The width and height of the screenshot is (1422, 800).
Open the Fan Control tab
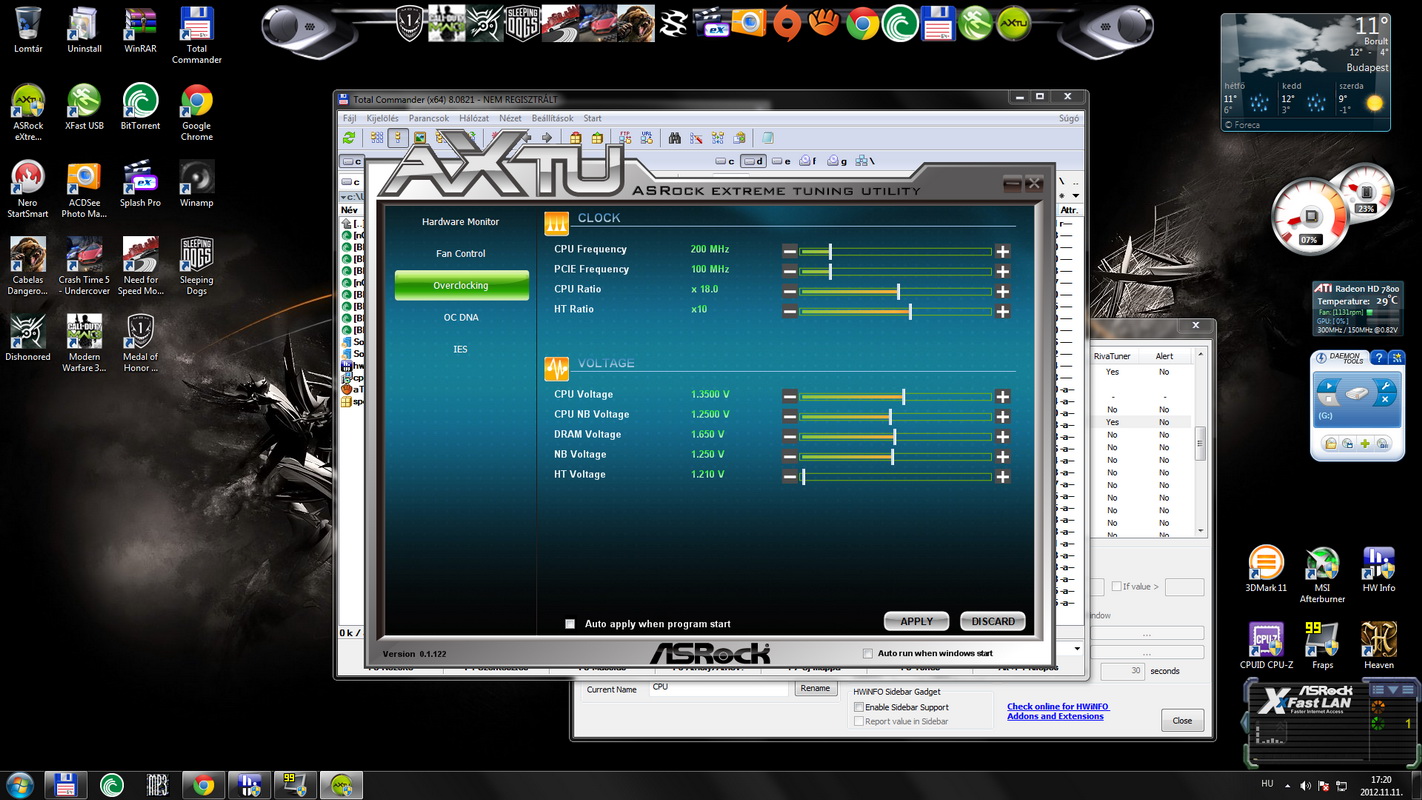tap(461, 254)
